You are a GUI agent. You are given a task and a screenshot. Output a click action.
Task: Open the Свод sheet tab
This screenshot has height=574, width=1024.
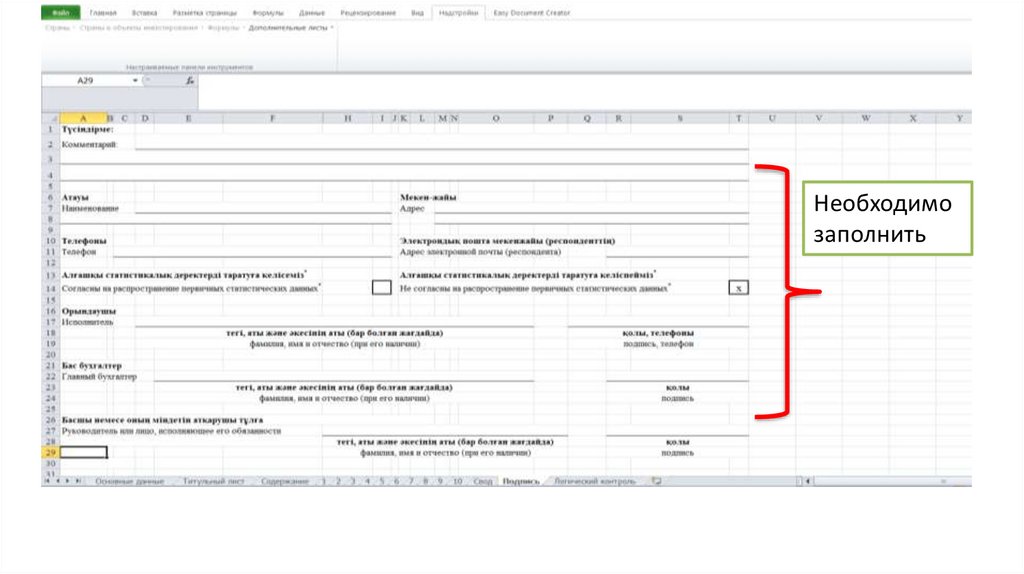[483, 481]
